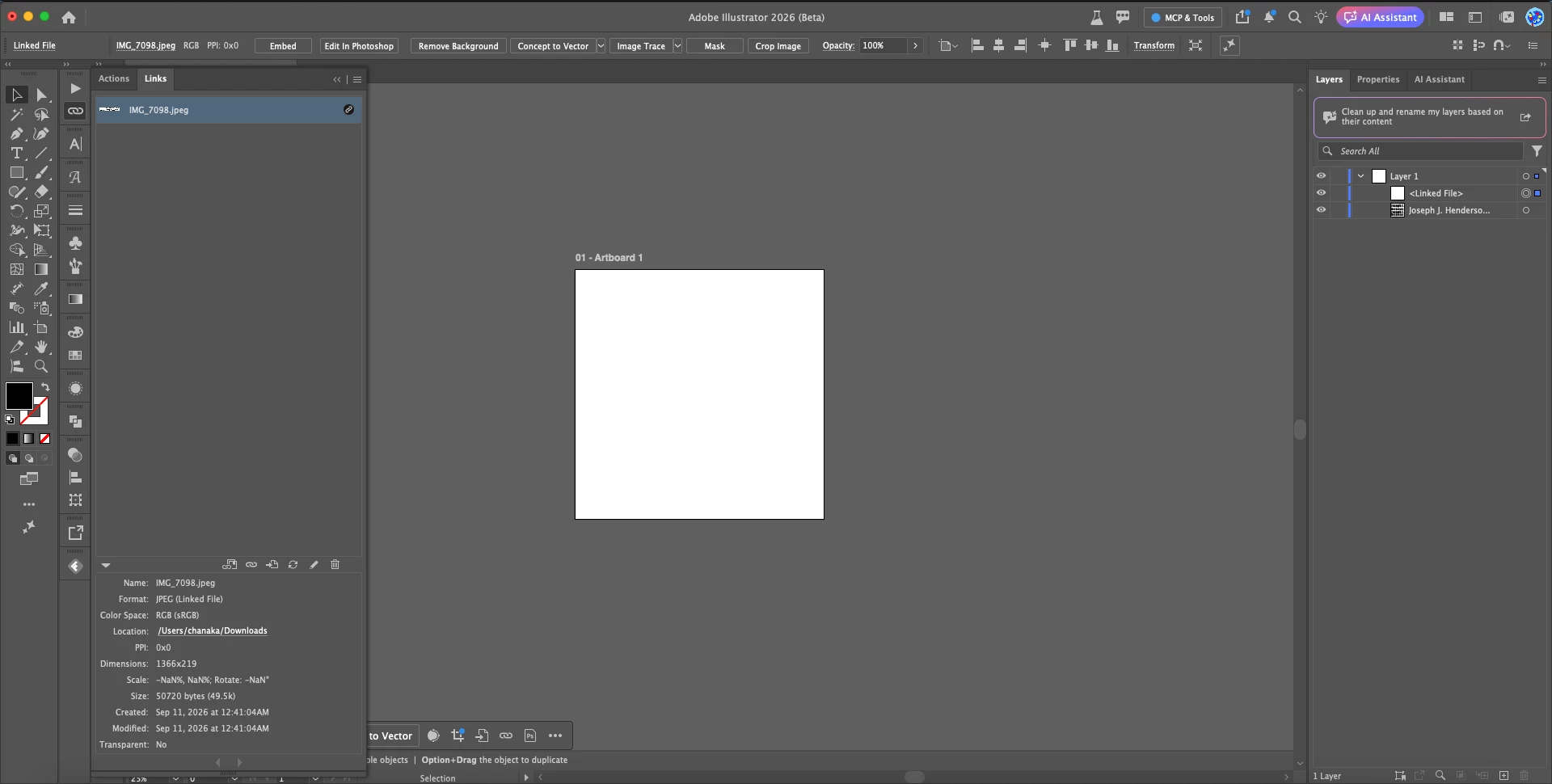Select the Zoom tool in toolbar
Image resolution: width=1552 pixels, height=784 pixels.
coord(41,366)
